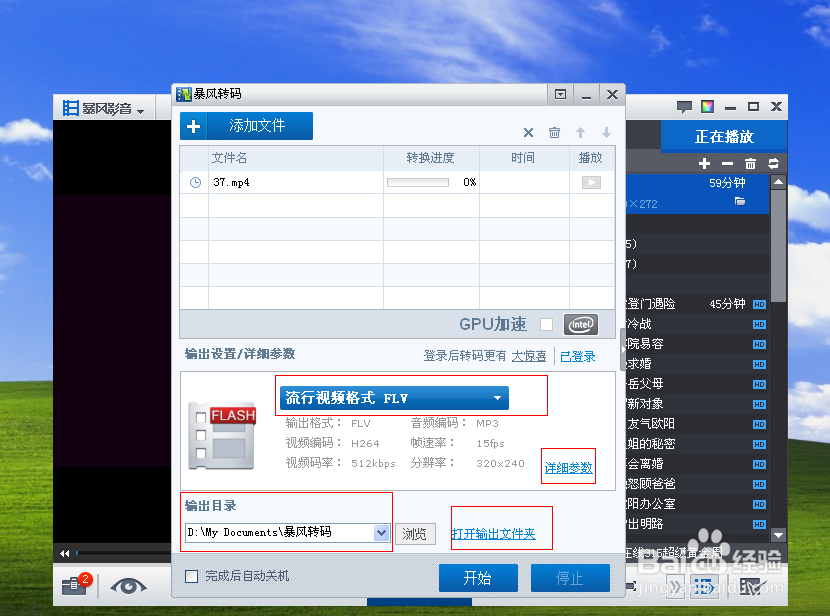Select the 怒顾爸爸 playlist item
The width and height of the screenshot is (830, 616).
[x=698, y=484]
